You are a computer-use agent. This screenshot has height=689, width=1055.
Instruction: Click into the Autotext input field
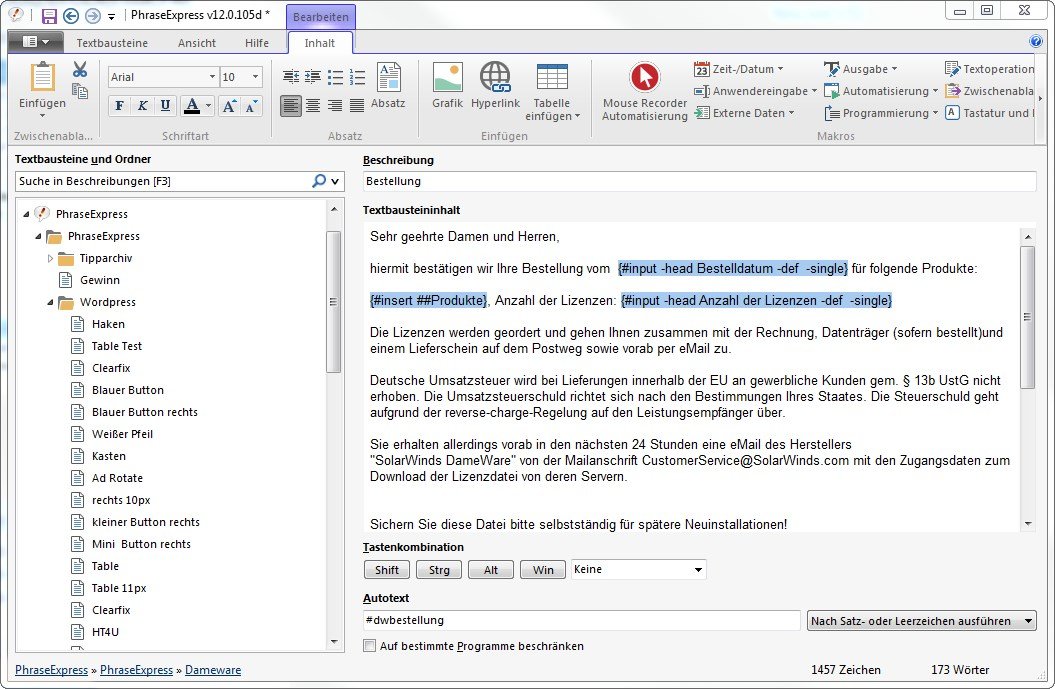[582, 621]
